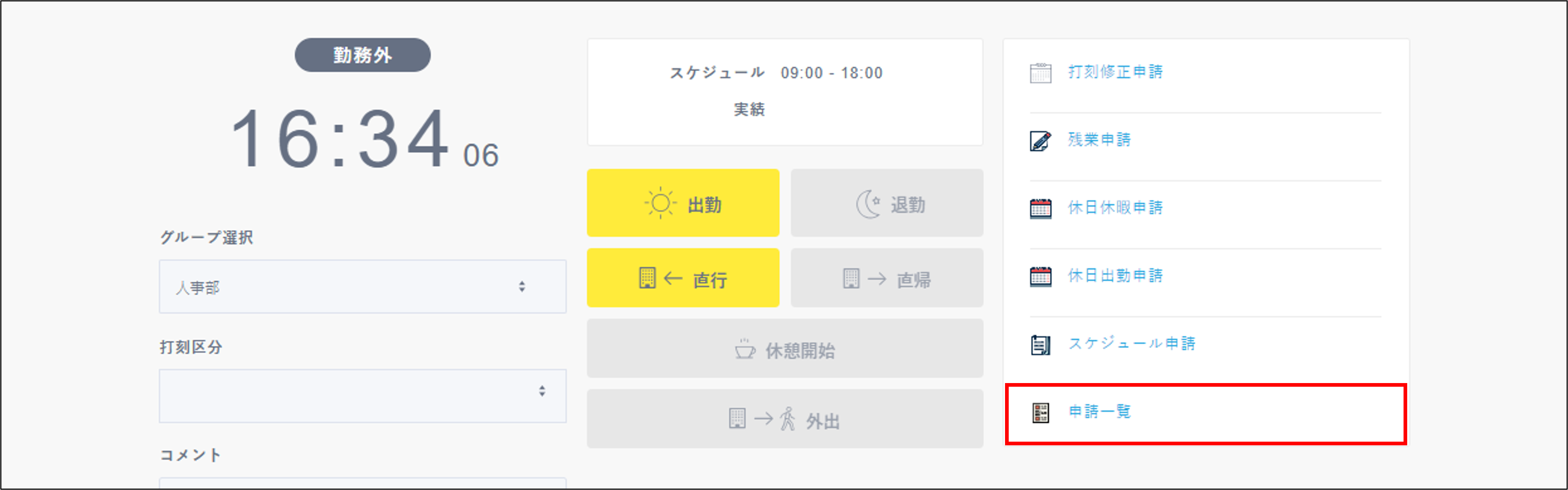1568x490 pixels.
Task: Open the グループ選択 dropdown showing 人事部
Action: pos(362,286)
